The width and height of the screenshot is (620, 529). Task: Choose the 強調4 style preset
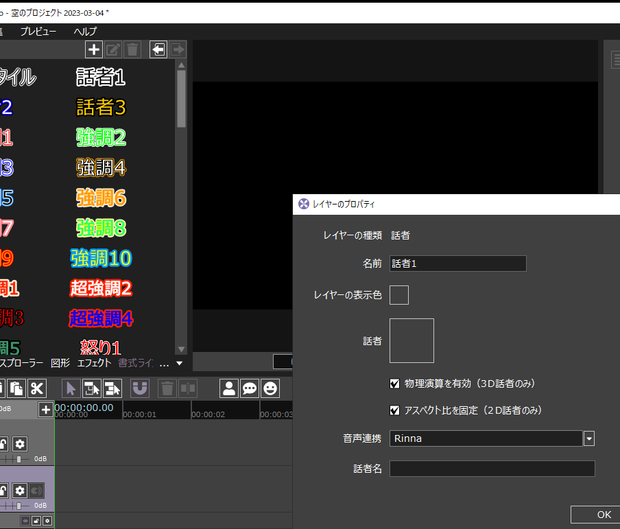101,167
